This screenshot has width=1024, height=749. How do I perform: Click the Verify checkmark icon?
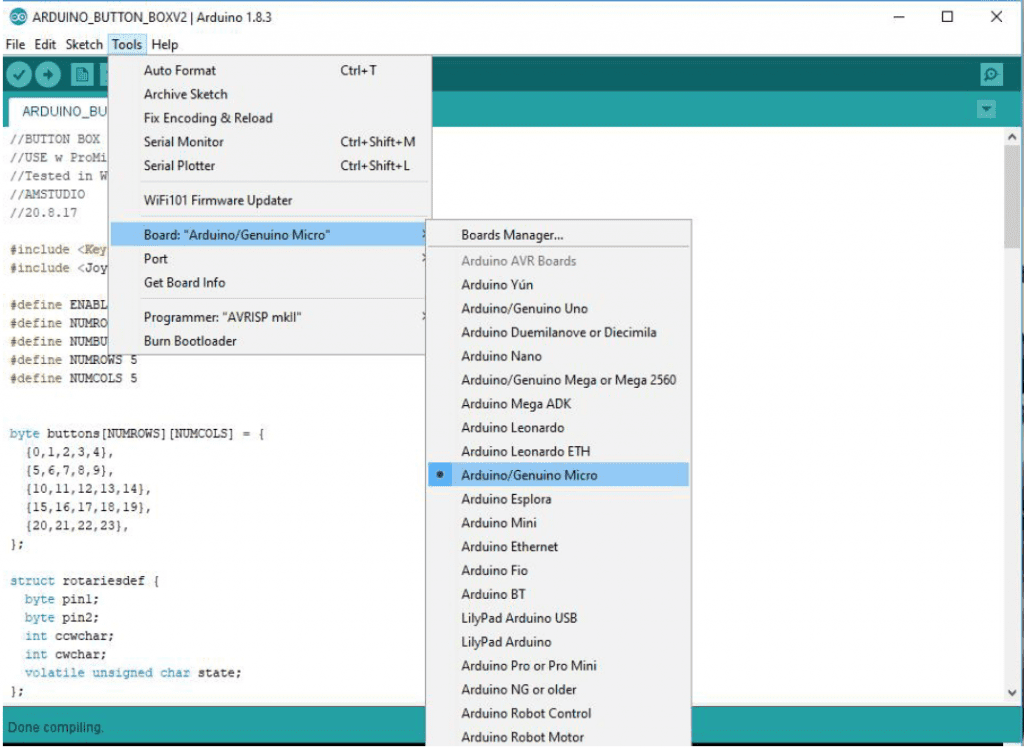pos(19,75)
